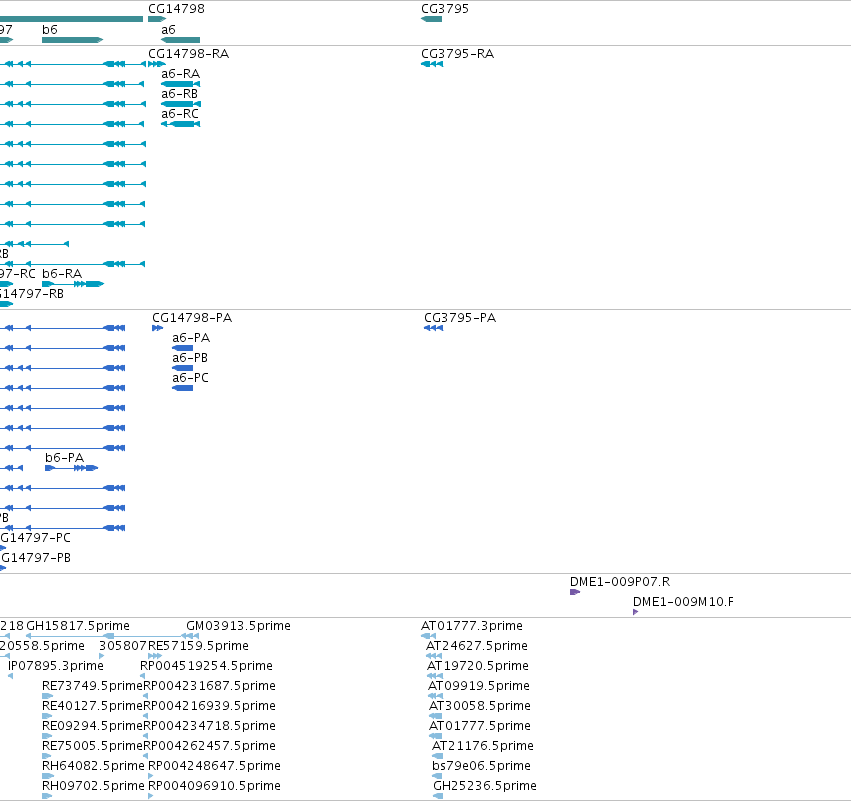851x801 pixels.
Task: Select the RP004262457.5prime EST label
Action: pos(209,747)
